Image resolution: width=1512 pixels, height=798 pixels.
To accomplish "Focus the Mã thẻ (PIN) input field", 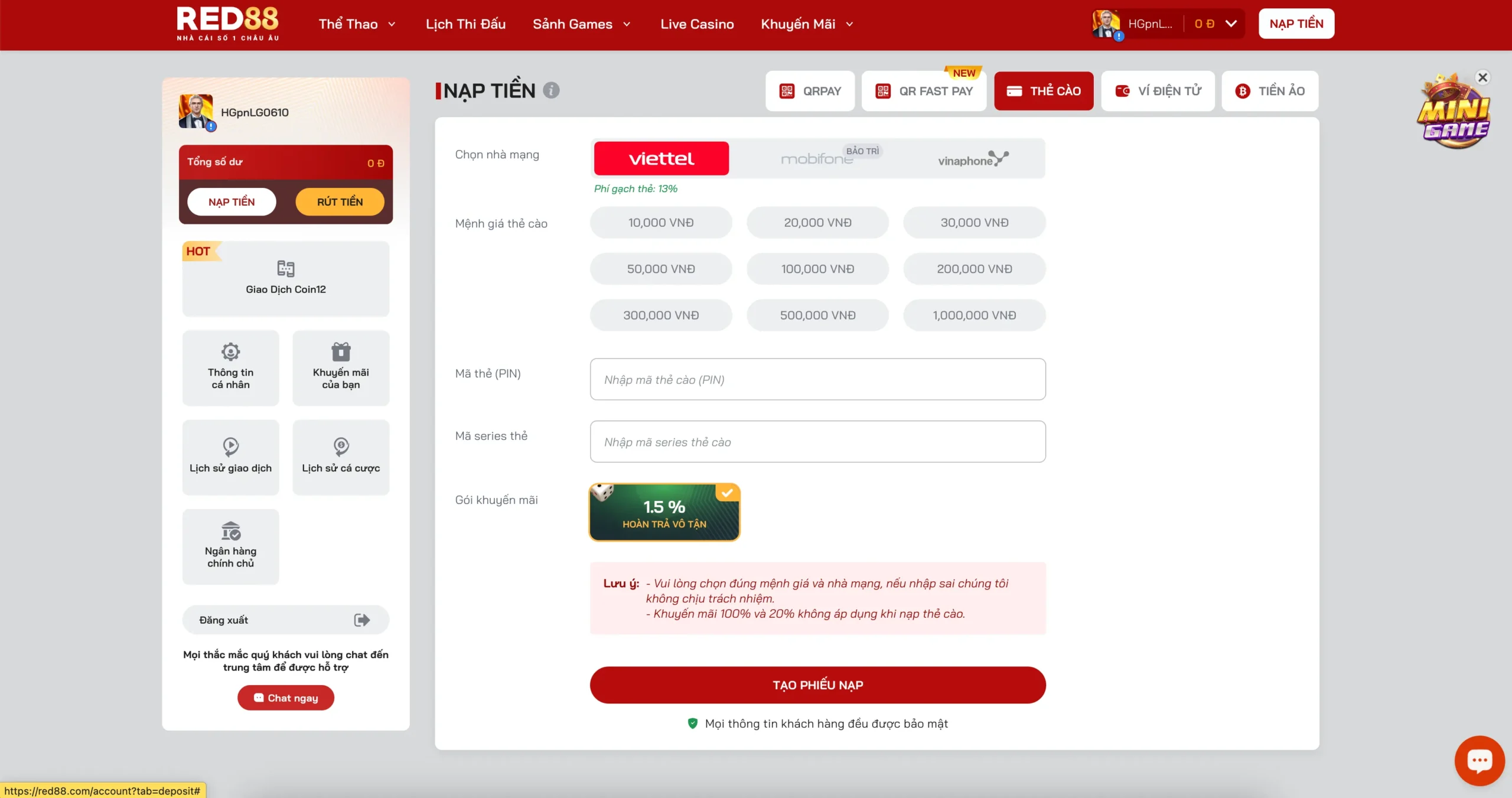I will point(817,379).
